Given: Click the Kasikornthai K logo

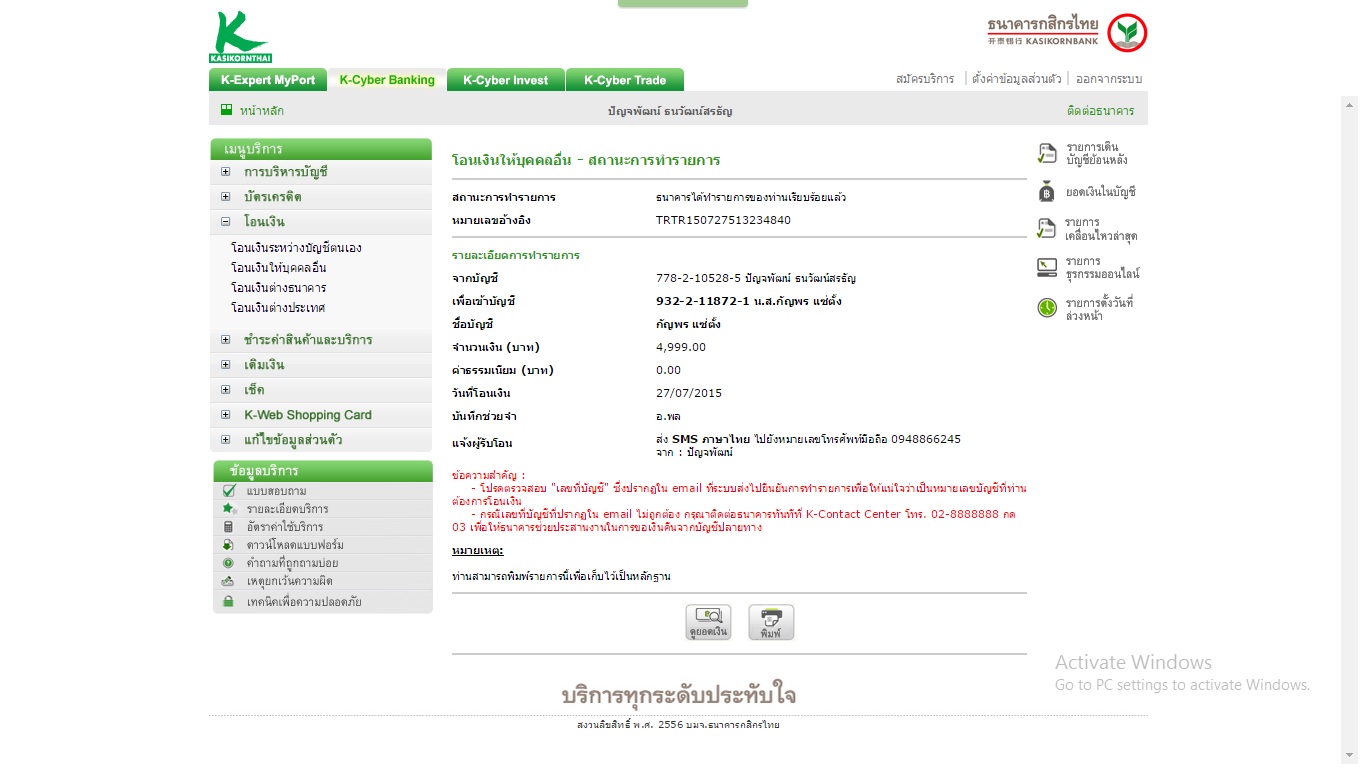Looking at the screenshot, I should (240, 37).
